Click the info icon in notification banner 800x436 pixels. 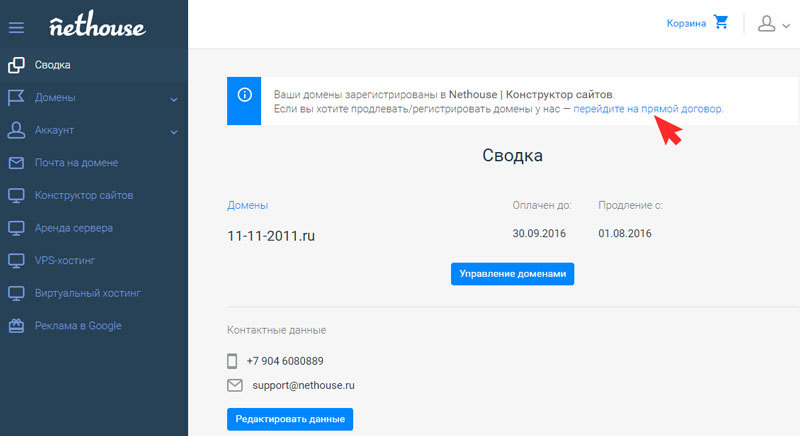click(x=244, y=95)
